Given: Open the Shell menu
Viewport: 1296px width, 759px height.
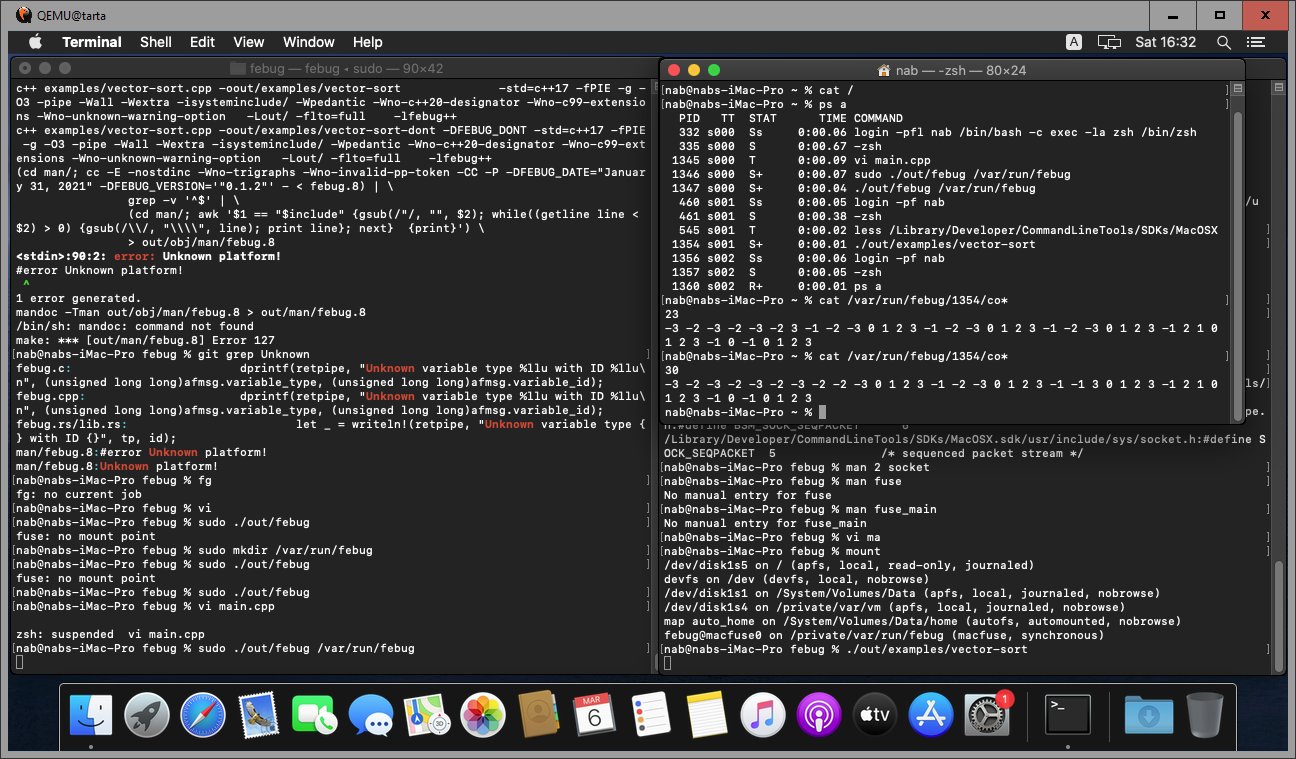Looking at the screenshot, I should pyautogui.click(x=155, y=42).
